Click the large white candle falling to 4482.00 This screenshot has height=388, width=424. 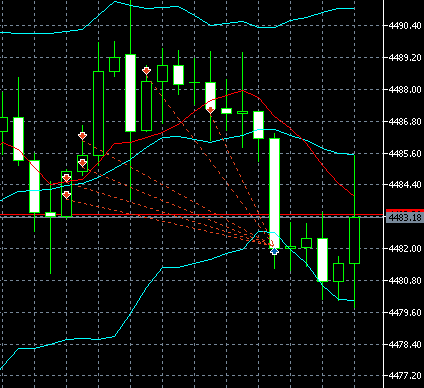coord(274,193)
